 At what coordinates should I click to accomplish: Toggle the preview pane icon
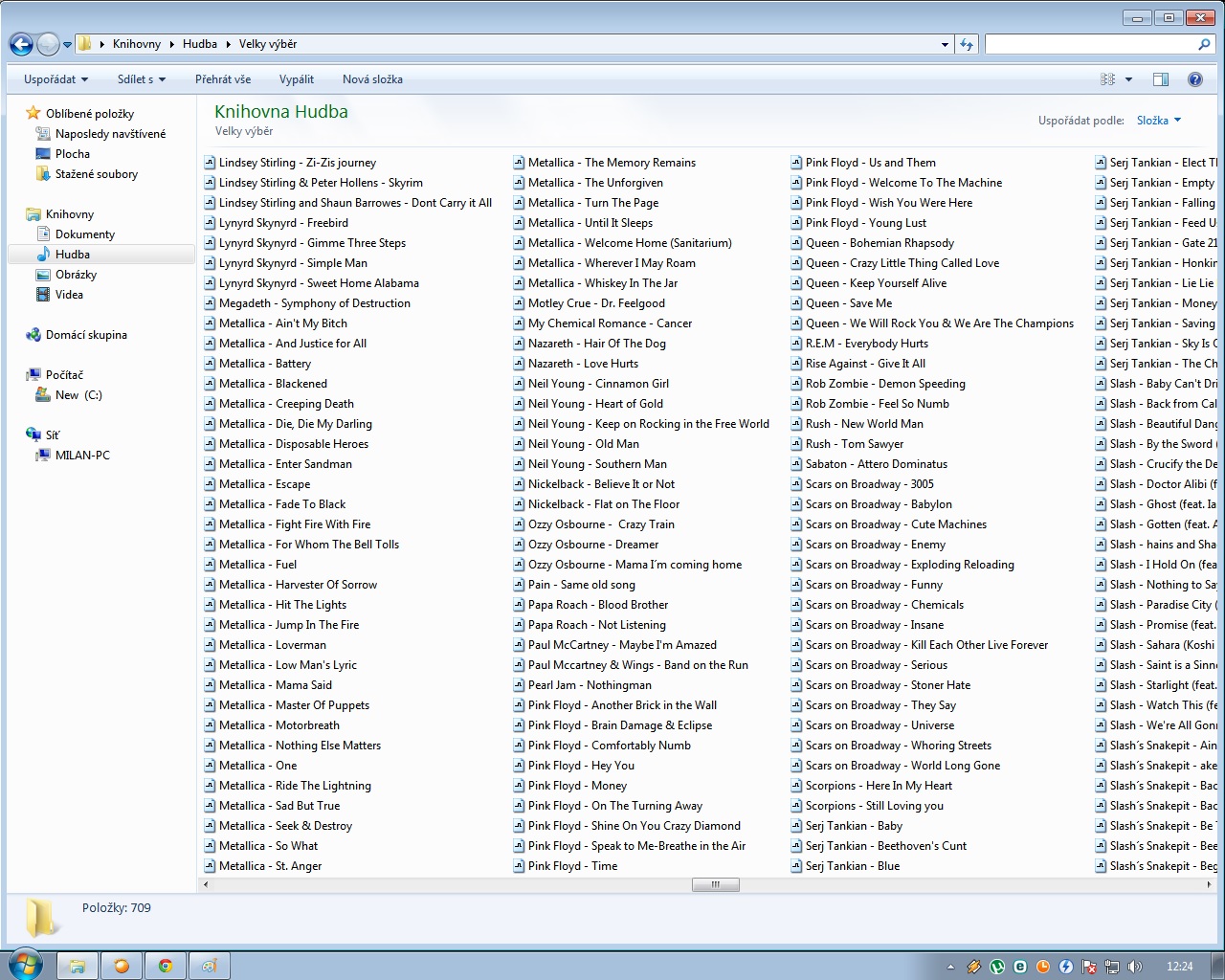point(1161,79)
